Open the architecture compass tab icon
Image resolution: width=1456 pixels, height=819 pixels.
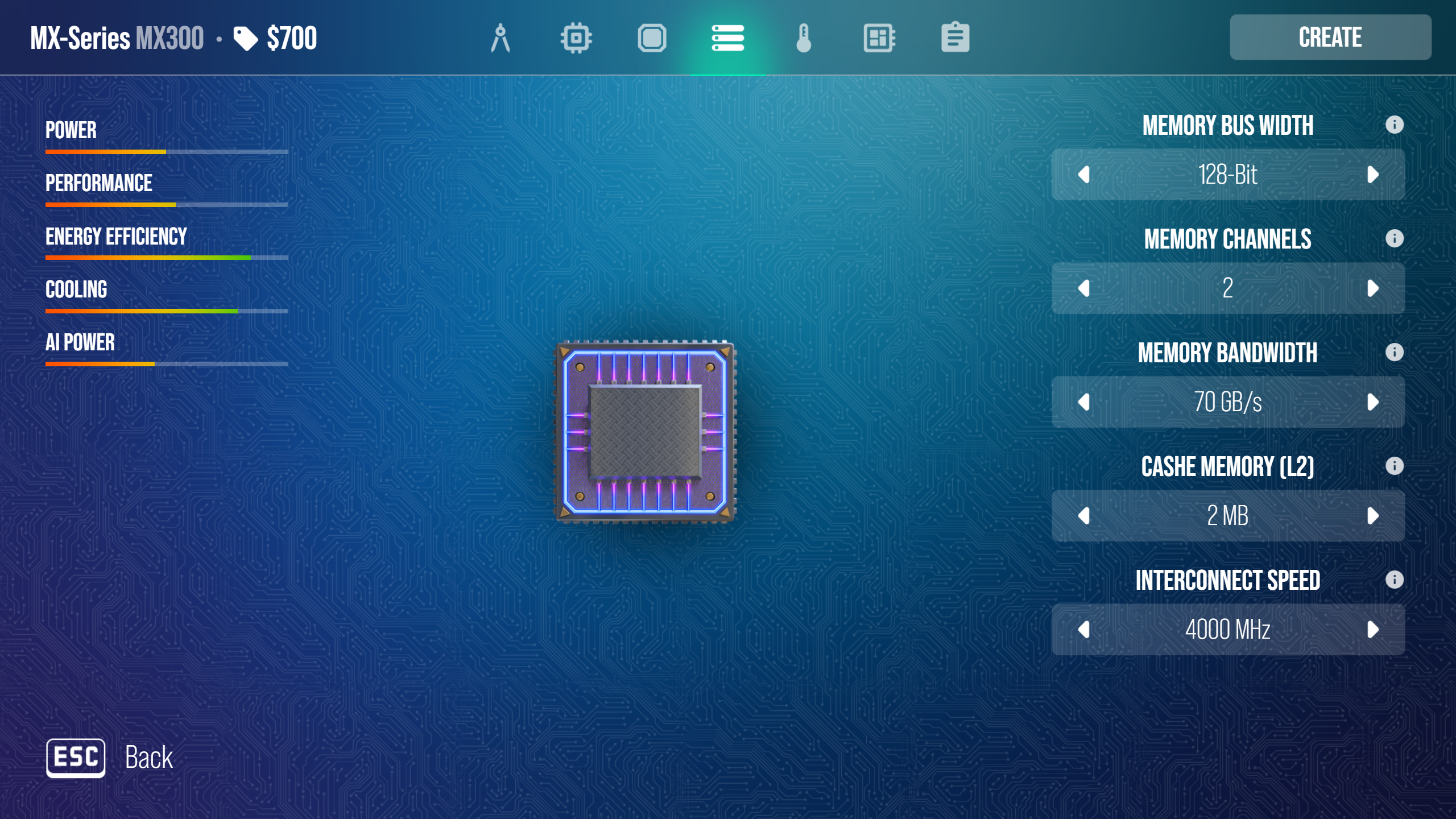pyautogui.click(x=500, y=38)
